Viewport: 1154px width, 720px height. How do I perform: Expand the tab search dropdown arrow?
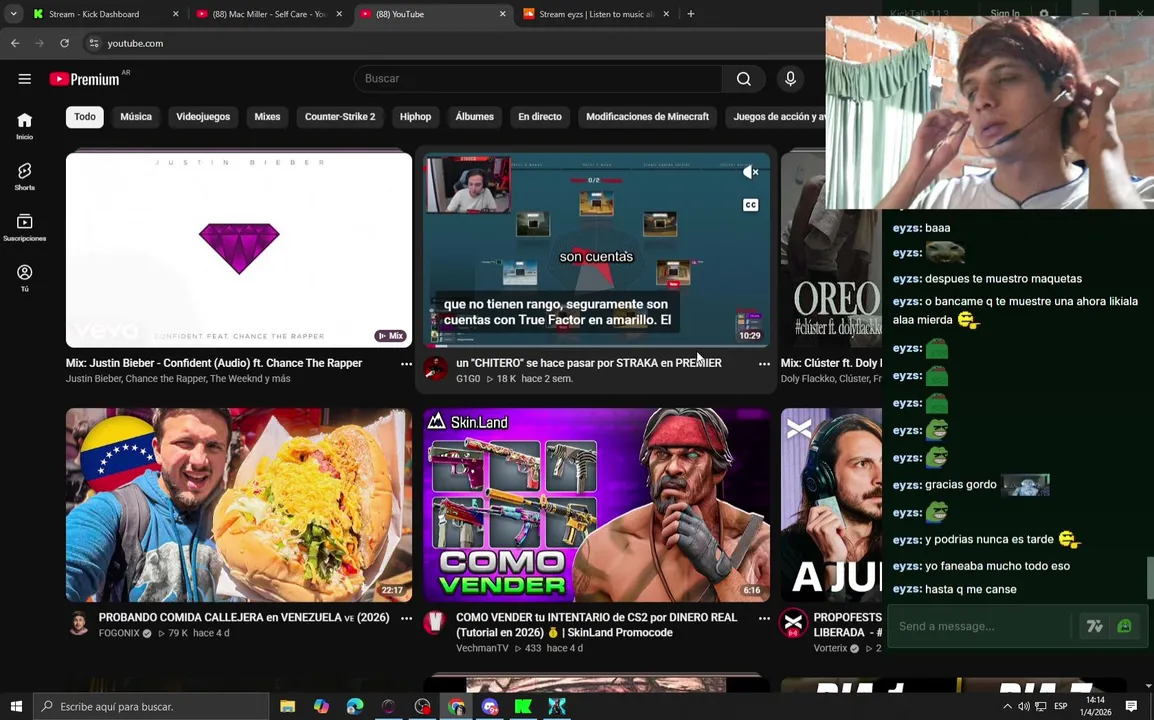pyautogui.click(x=13, y=14)
